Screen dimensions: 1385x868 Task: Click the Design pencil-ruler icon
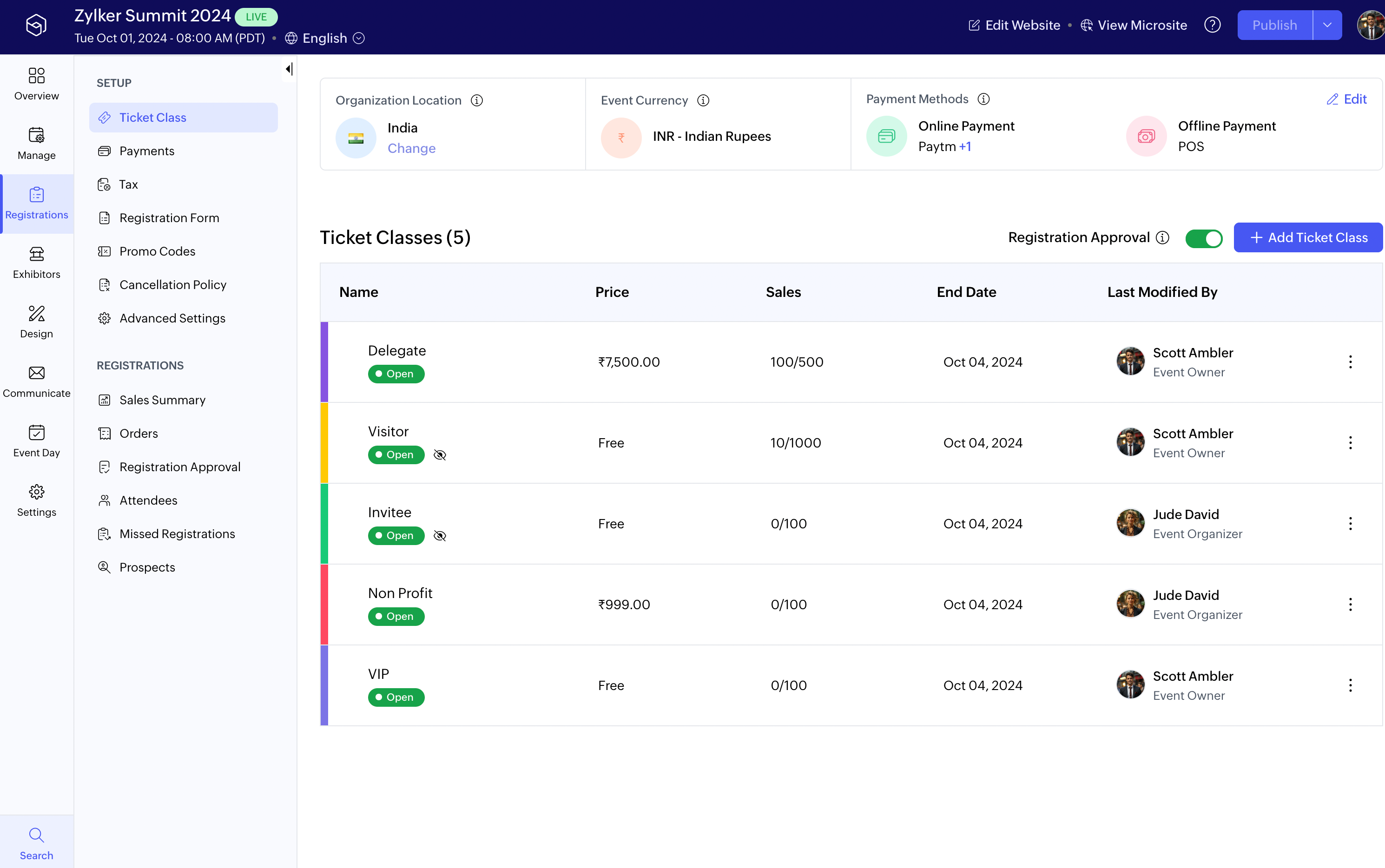[x=36, y=314]
